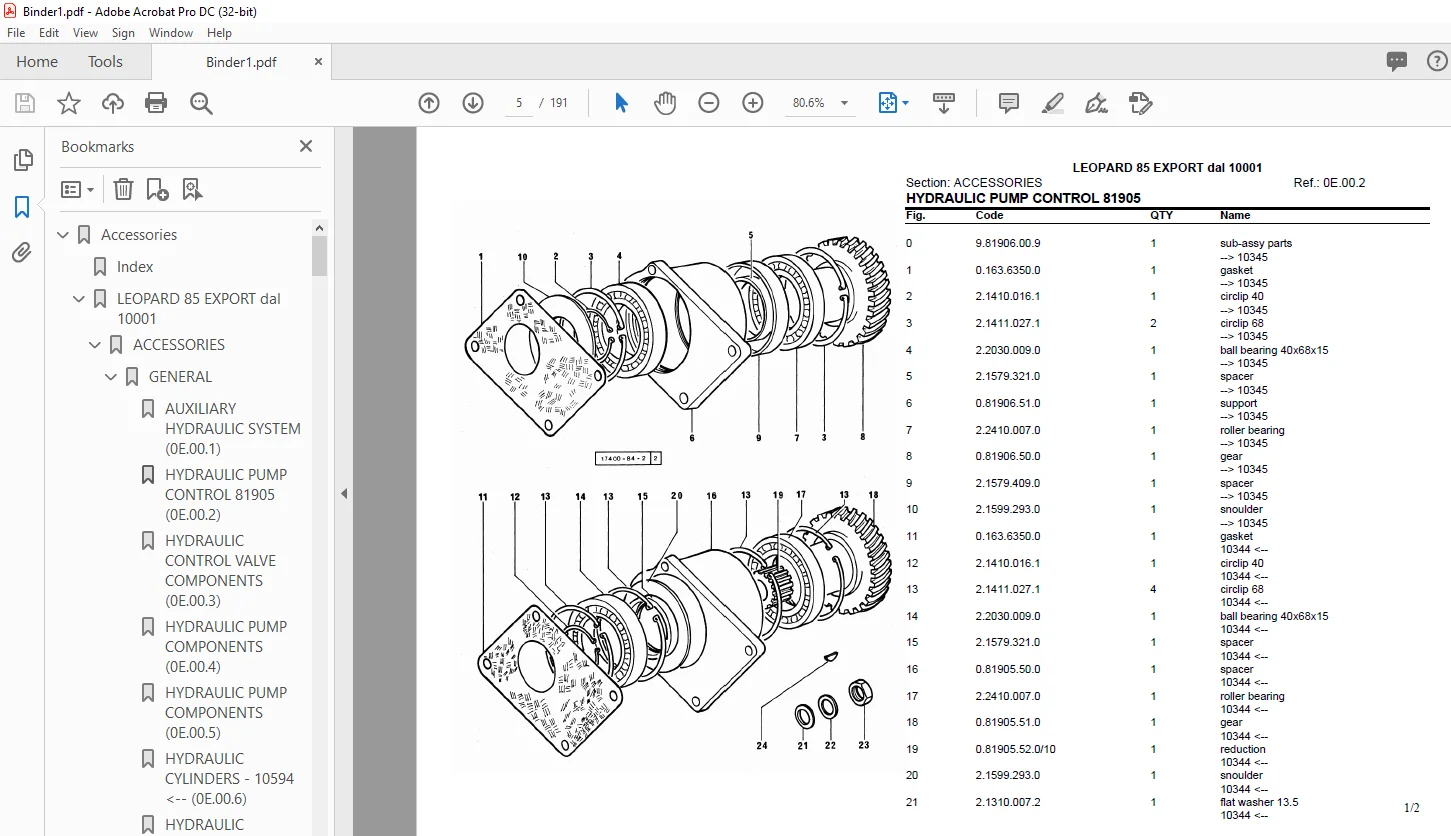The height and width of the screenshot is (836, 1451).
Task: Open the Window menu
Action: point(171,33)
